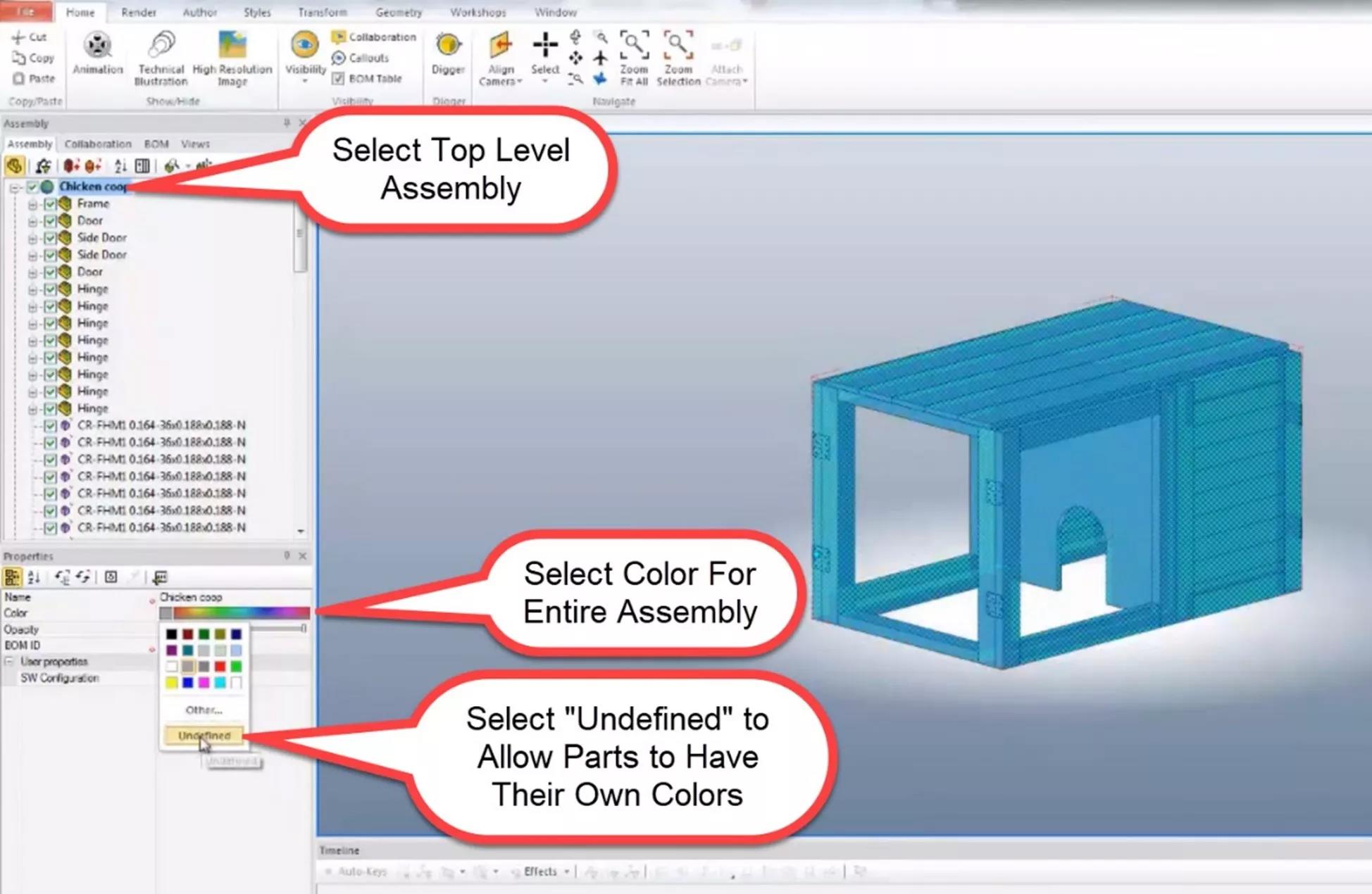Viewport: 1372px width, 894px height.
Task: Toggle last visible CR-FHMI checkbox
Action: [x=50, y=528]
